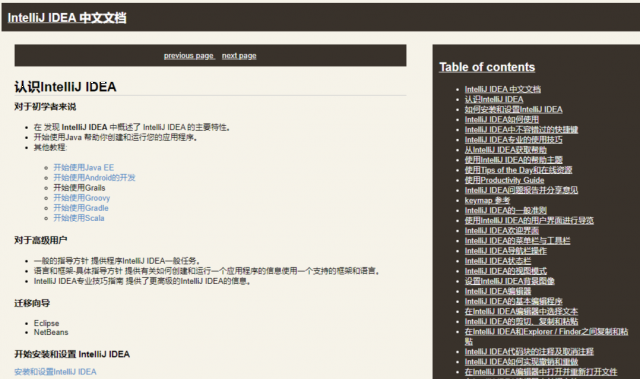Screen dimensions: 640x379
Task: Select the bullet starting 一般的指导方针
Action: tap(117, 261)
